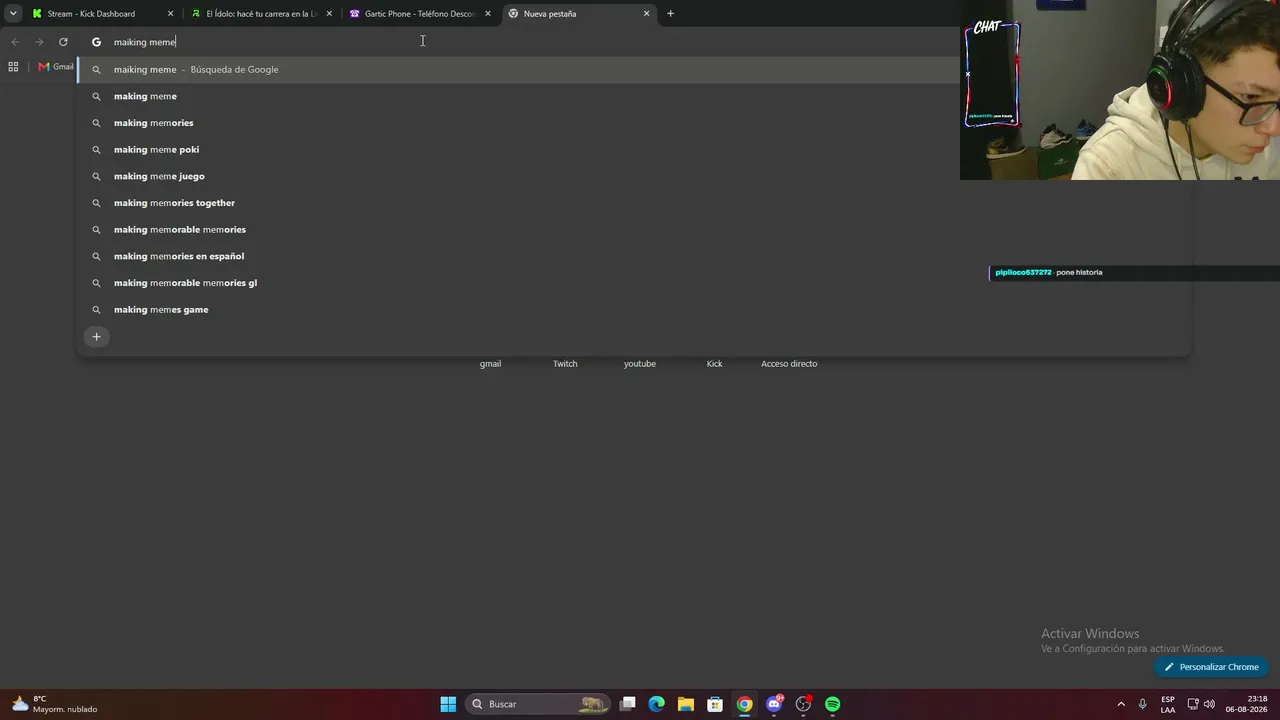Launch Microsoft Edge from taskbar

657,704
